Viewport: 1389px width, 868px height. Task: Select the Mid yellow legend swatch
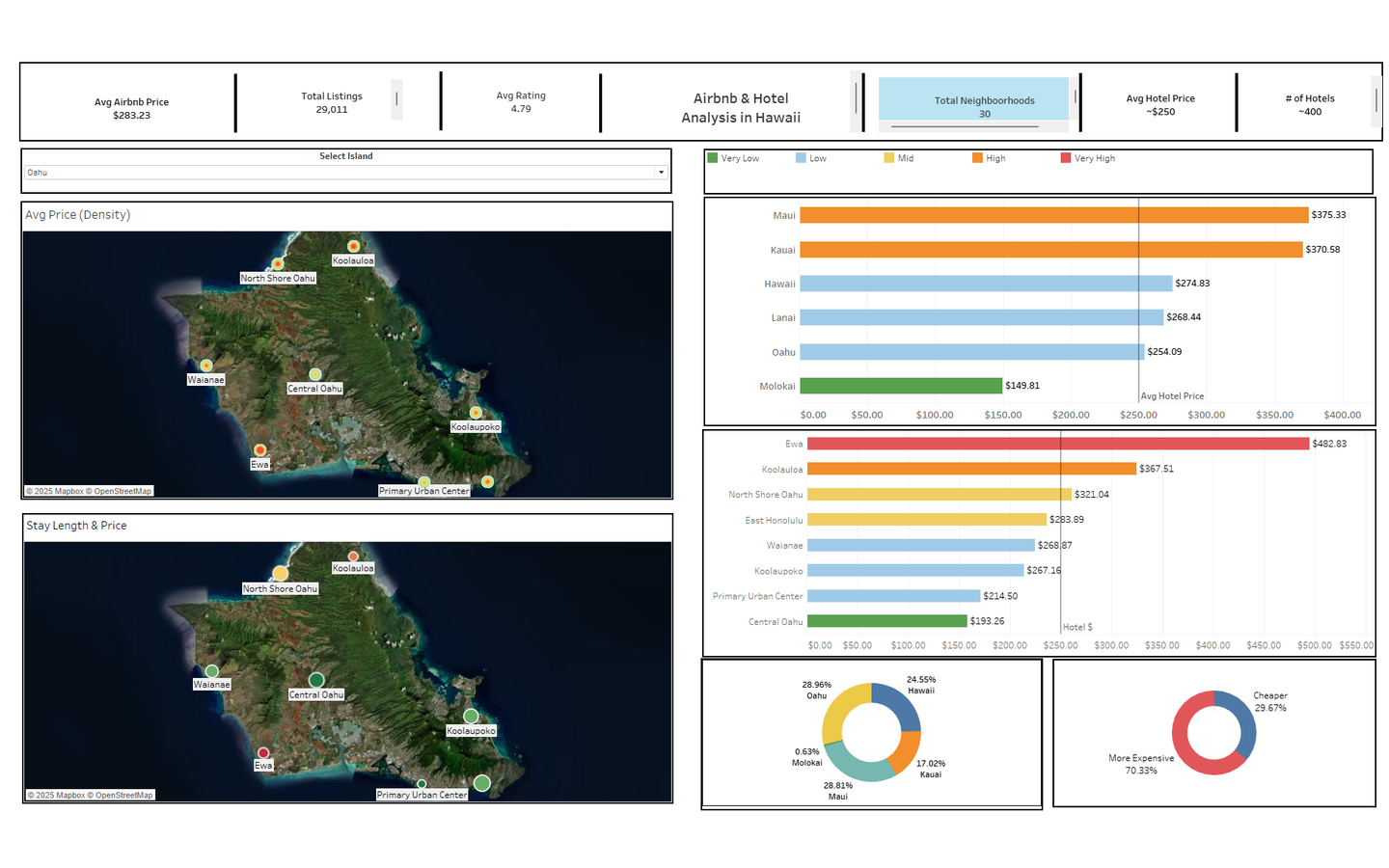click(889, 158)
